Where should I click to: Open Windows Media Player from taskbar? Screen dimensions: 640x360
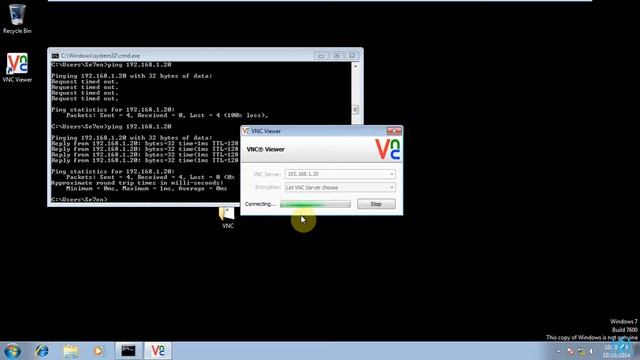(x=98, y=351)
